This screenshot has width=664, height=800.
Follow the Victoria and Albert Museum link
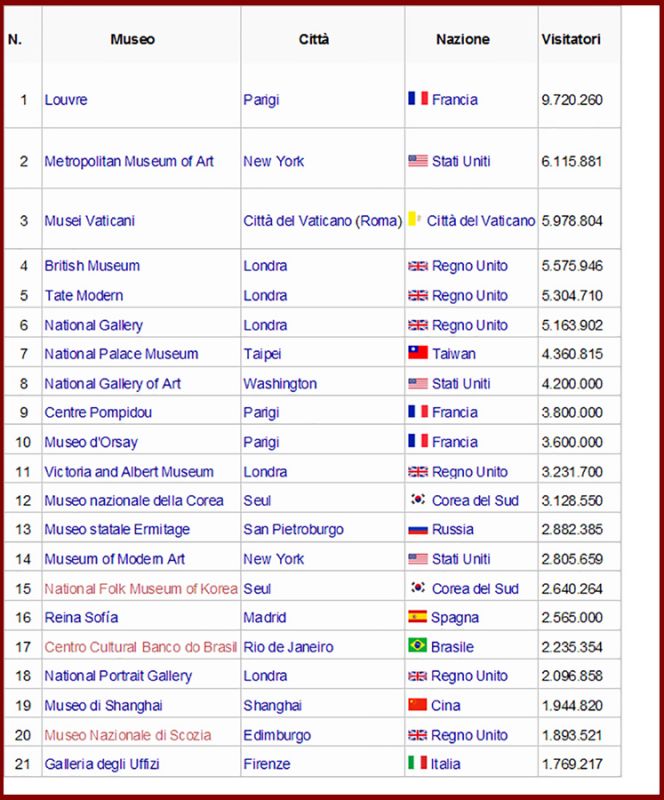(129, 472)
